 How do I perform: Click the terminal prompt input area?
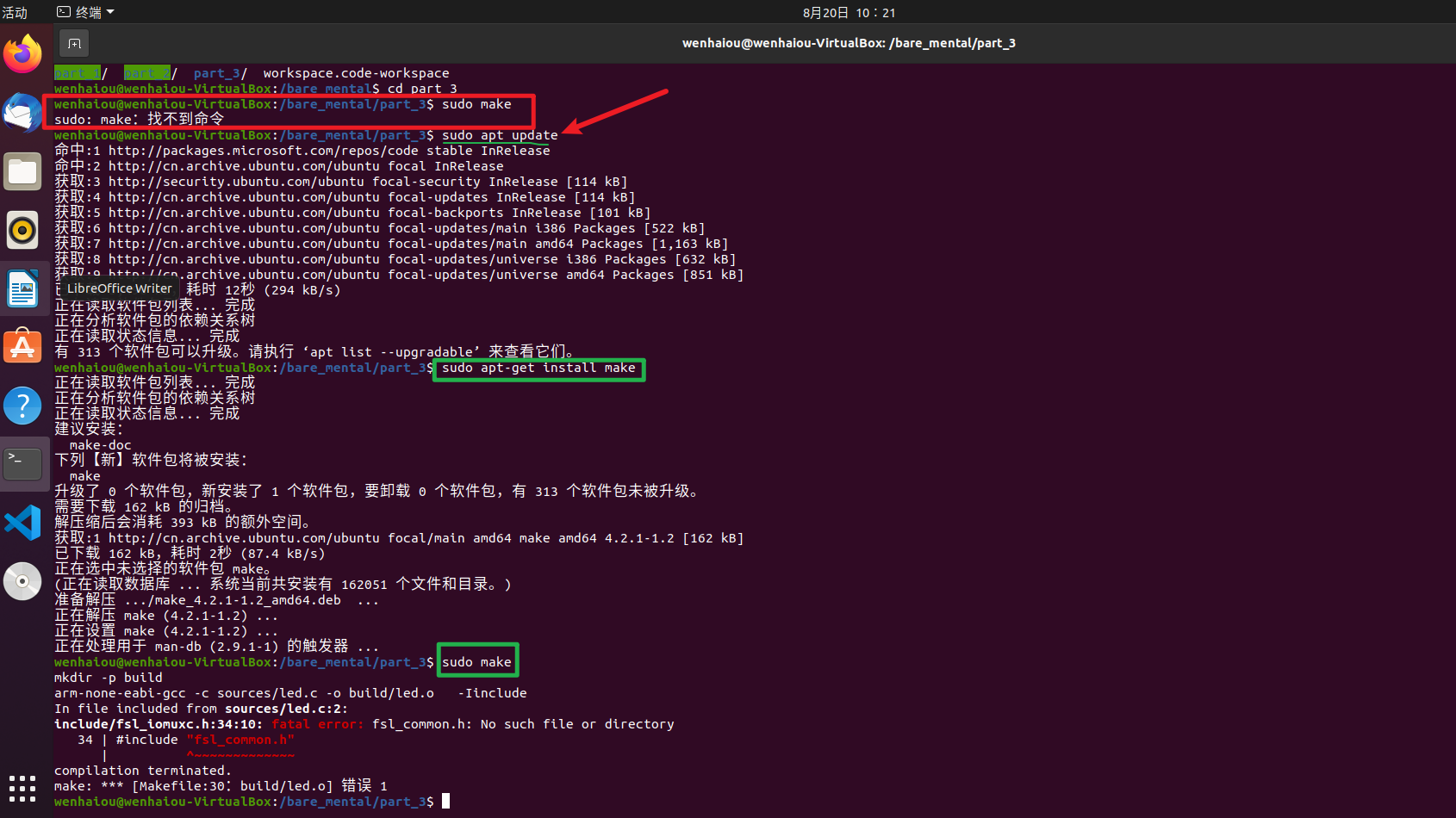tap(445, 801)
